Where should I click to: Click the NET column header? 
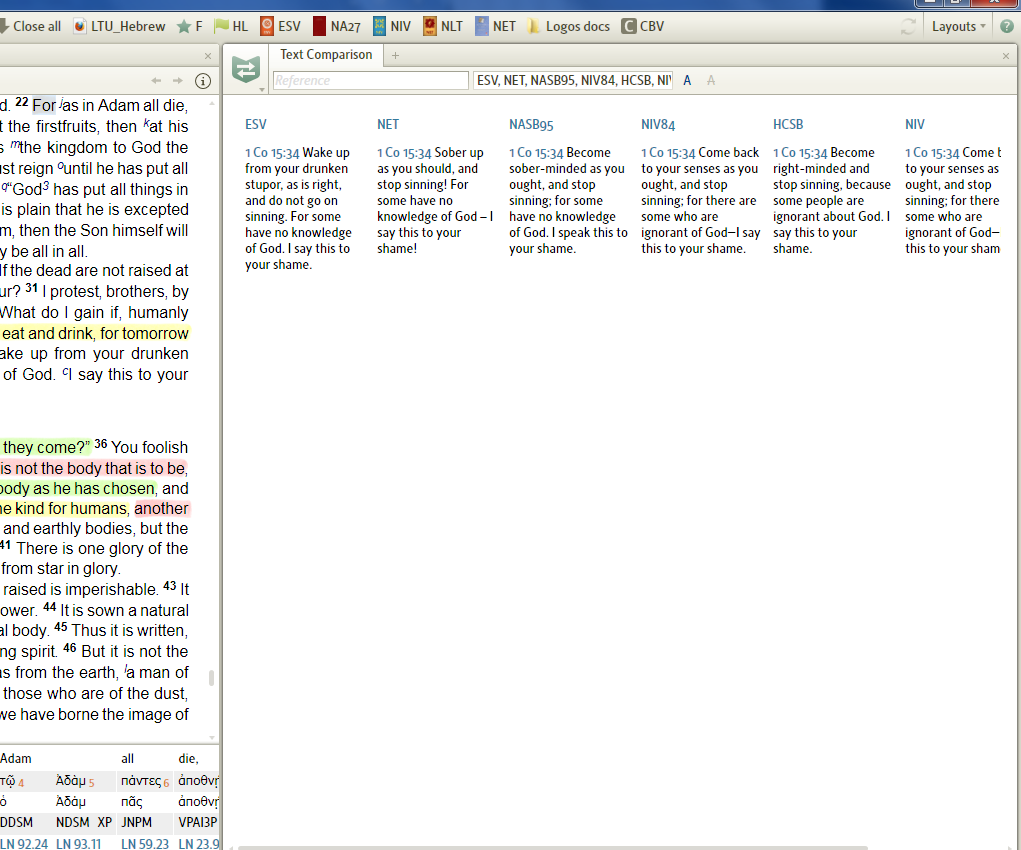388,124
